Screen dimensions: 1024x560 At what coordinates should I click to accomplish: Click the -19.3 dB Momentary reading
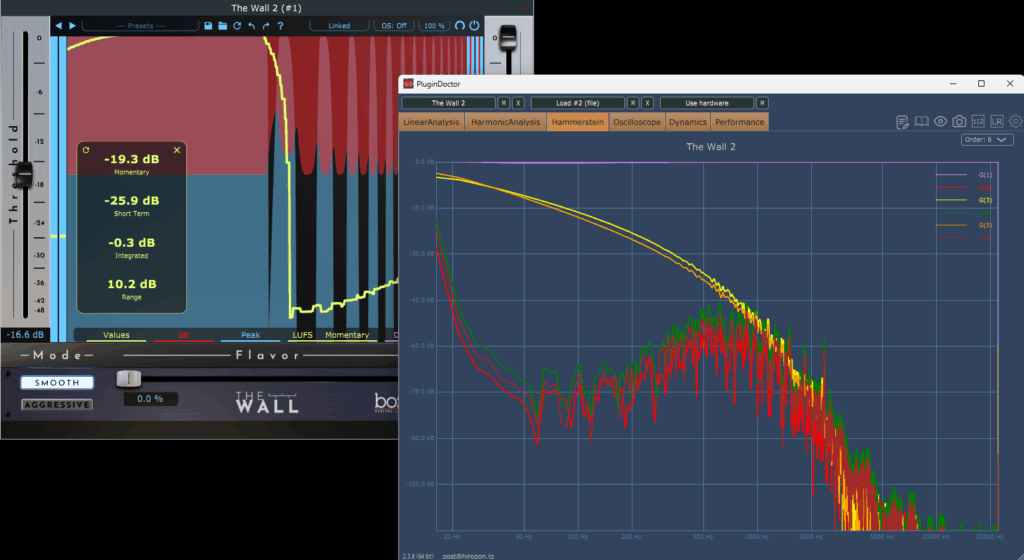tap(131, 159)
